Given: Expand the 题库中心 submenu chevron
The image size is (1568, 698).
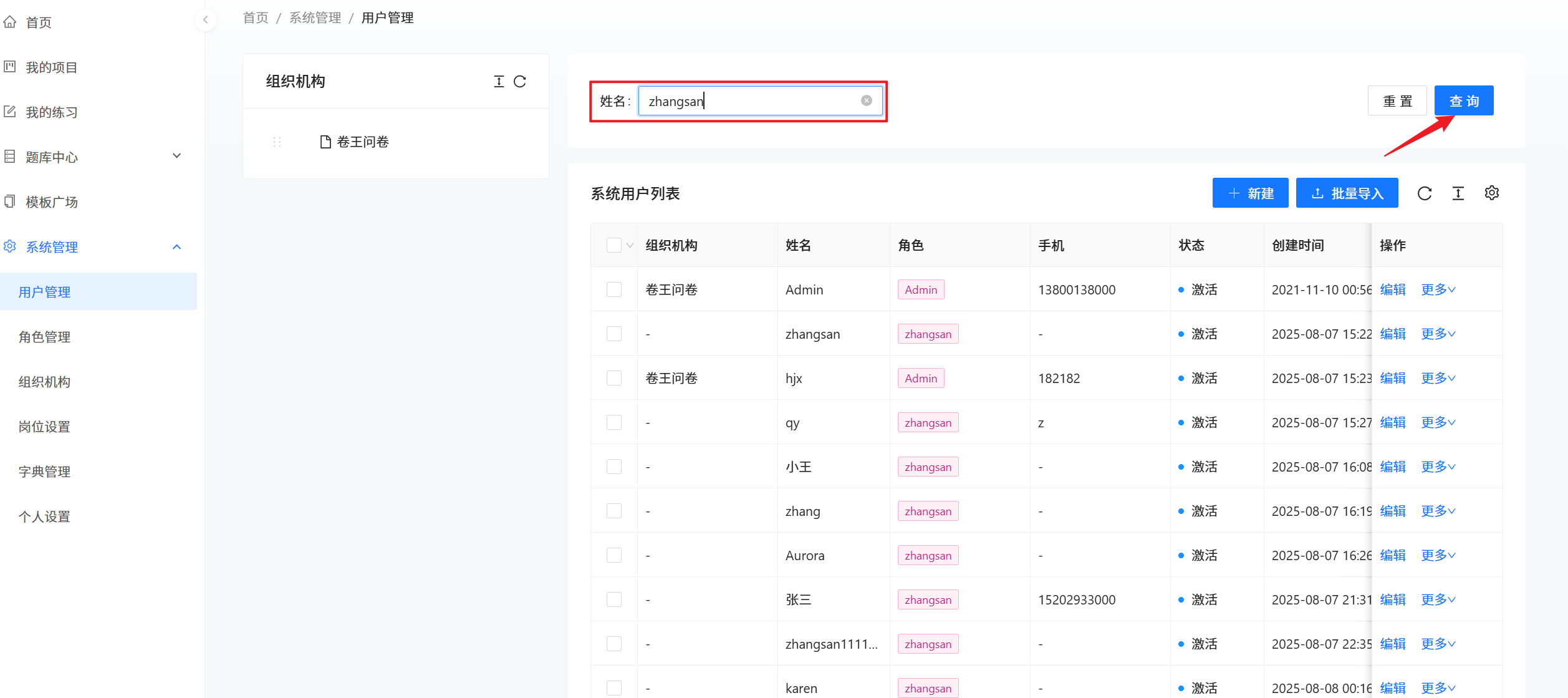Looking at the screenshot, I should (x=177, y=156).
